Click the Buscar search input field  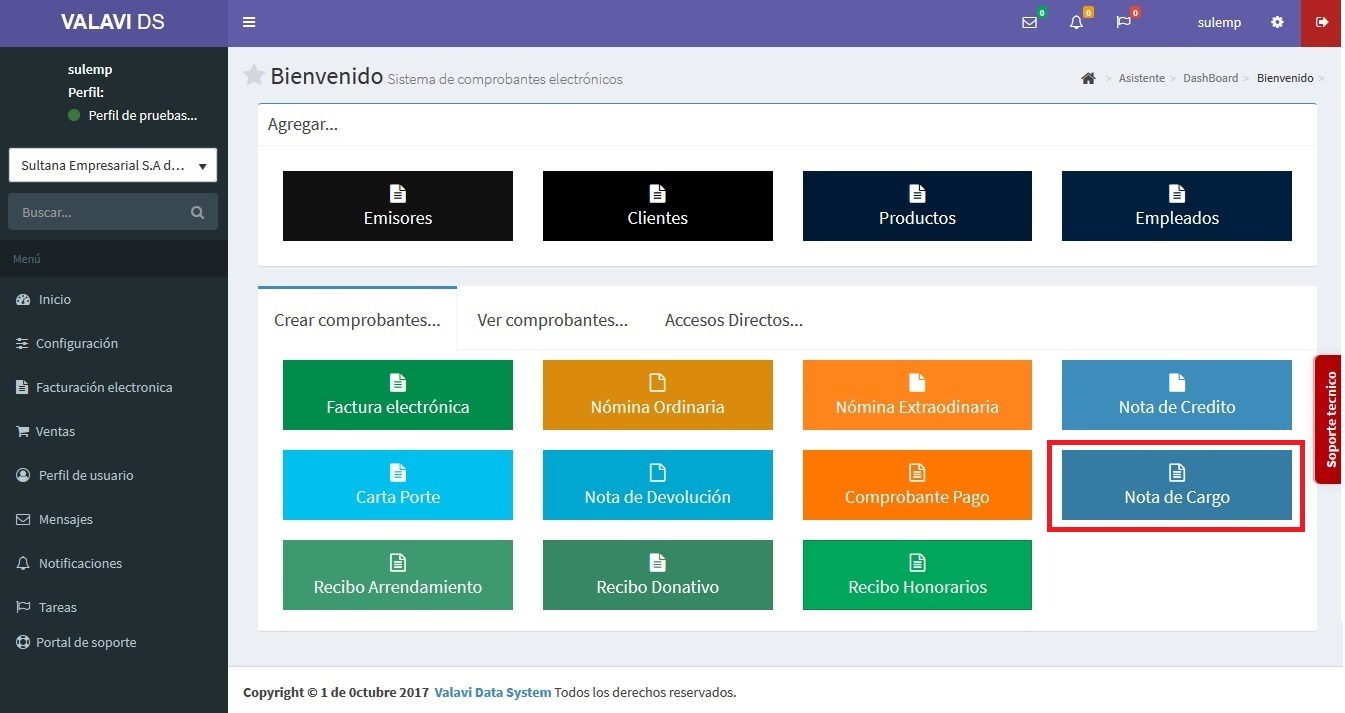coord(100,212)
